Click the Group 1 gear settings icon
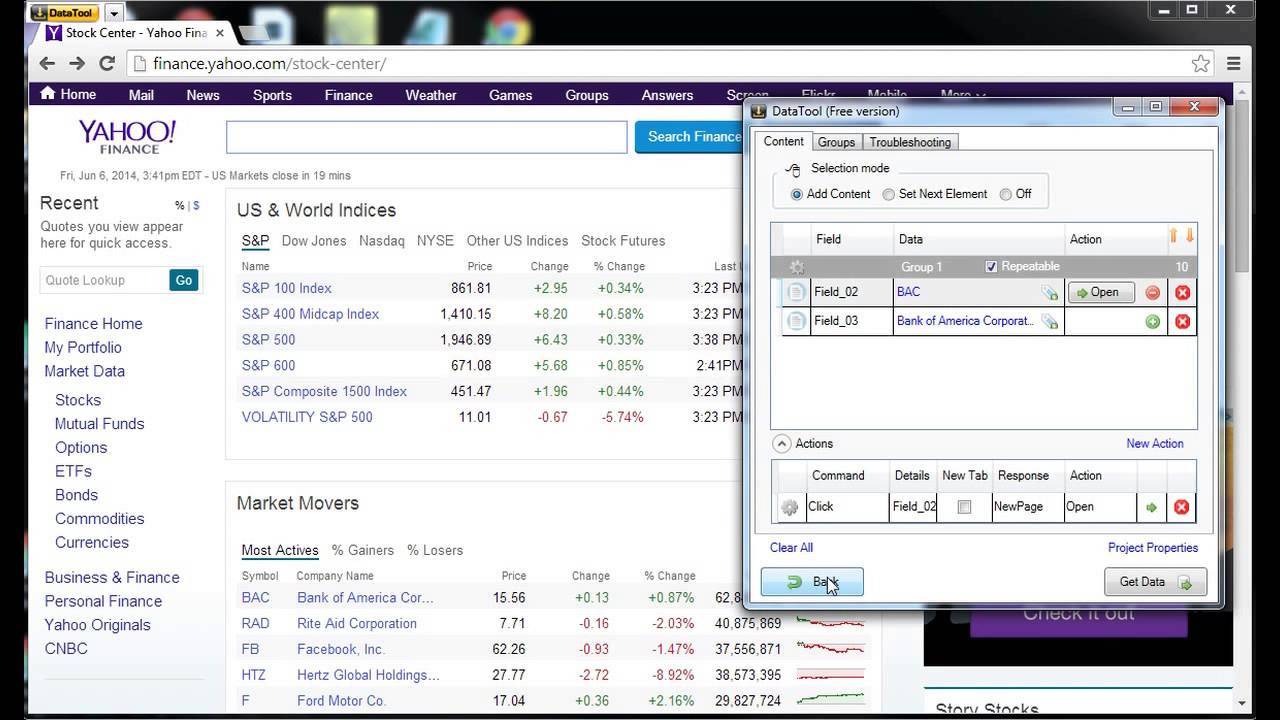The image size is (1280, 720). 797,267
